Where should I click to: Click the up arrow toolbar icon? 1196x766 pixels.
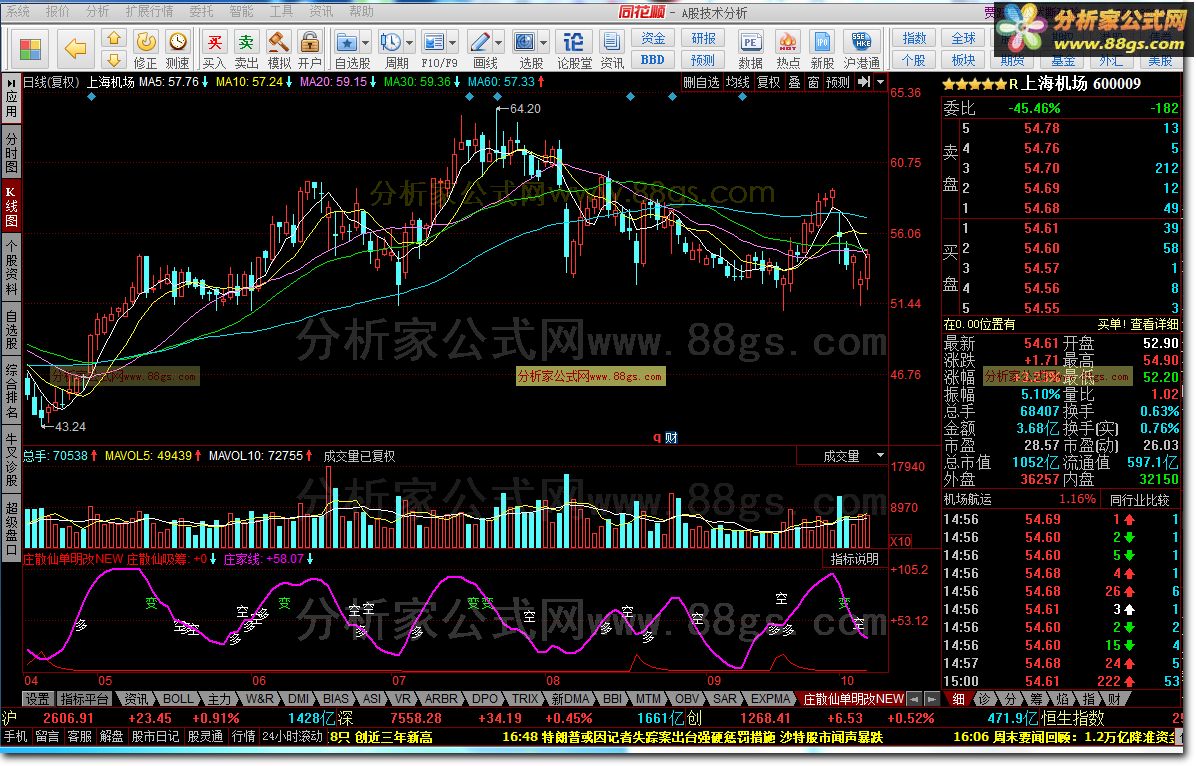coord(113,38)
